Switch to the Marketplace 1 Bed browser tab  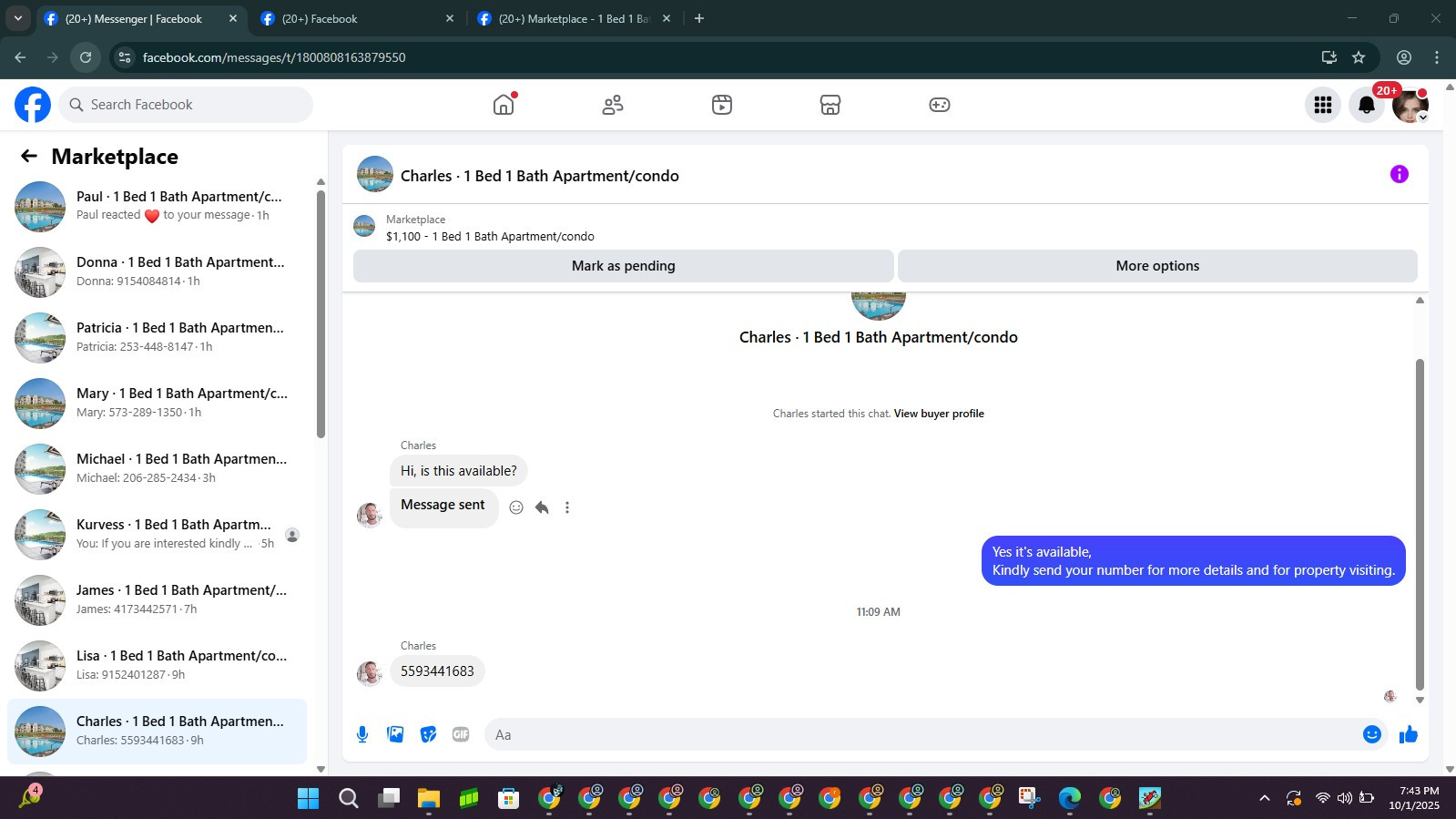(x=574, y=18)
